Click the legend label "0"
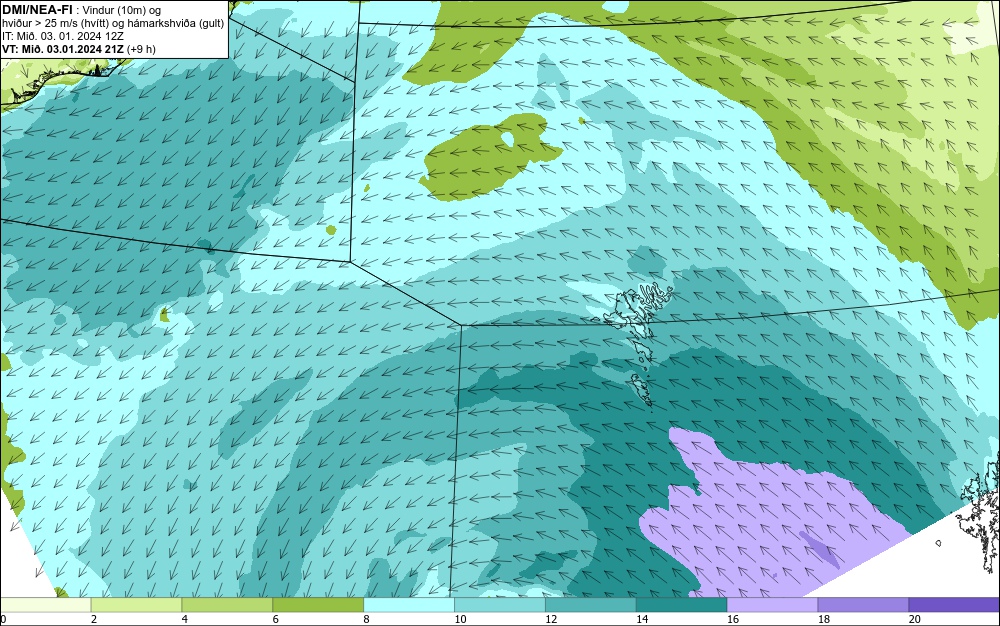Viewport: 1000px width, 626px height. [x=3, y=619]
